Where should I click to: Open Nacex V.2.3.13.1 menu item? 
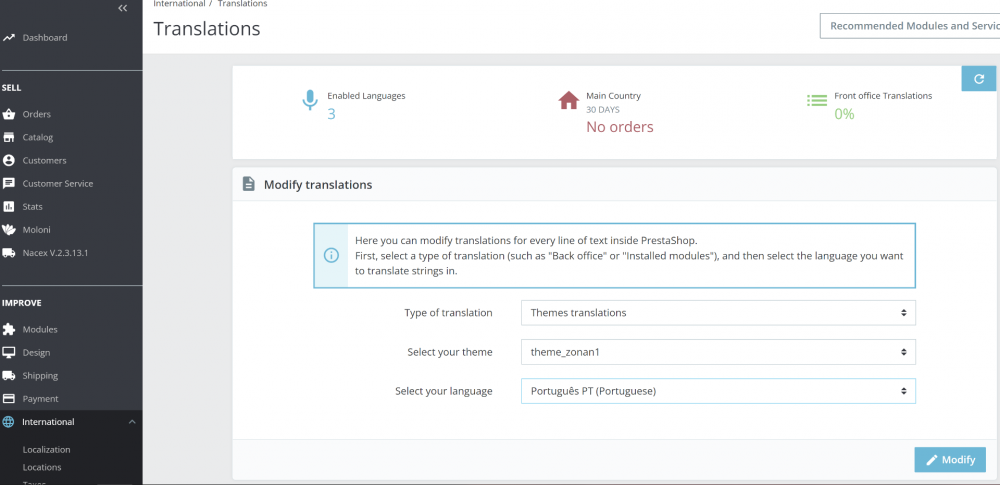55,253
